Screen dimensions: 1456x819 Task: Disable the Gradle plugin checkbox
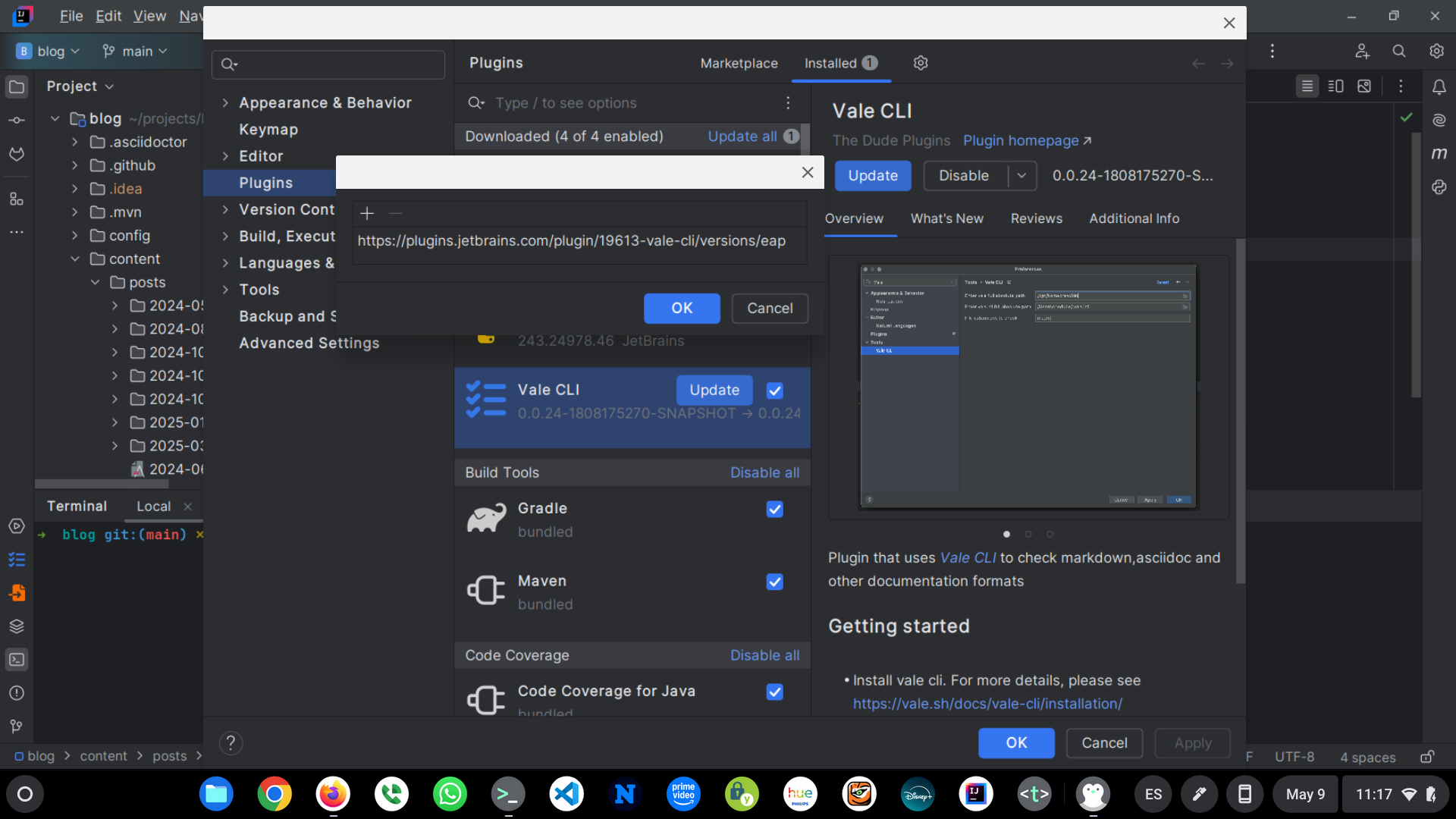tap(774, 509)
